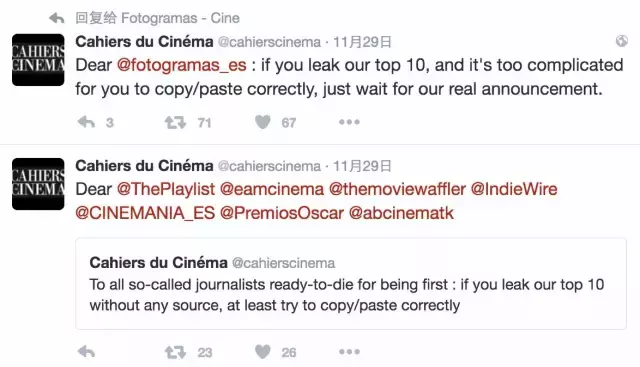The image size is (640, 367).
Task: Open the quoted Cahiers du Cinéma tweet
Action: coord(351,284)
